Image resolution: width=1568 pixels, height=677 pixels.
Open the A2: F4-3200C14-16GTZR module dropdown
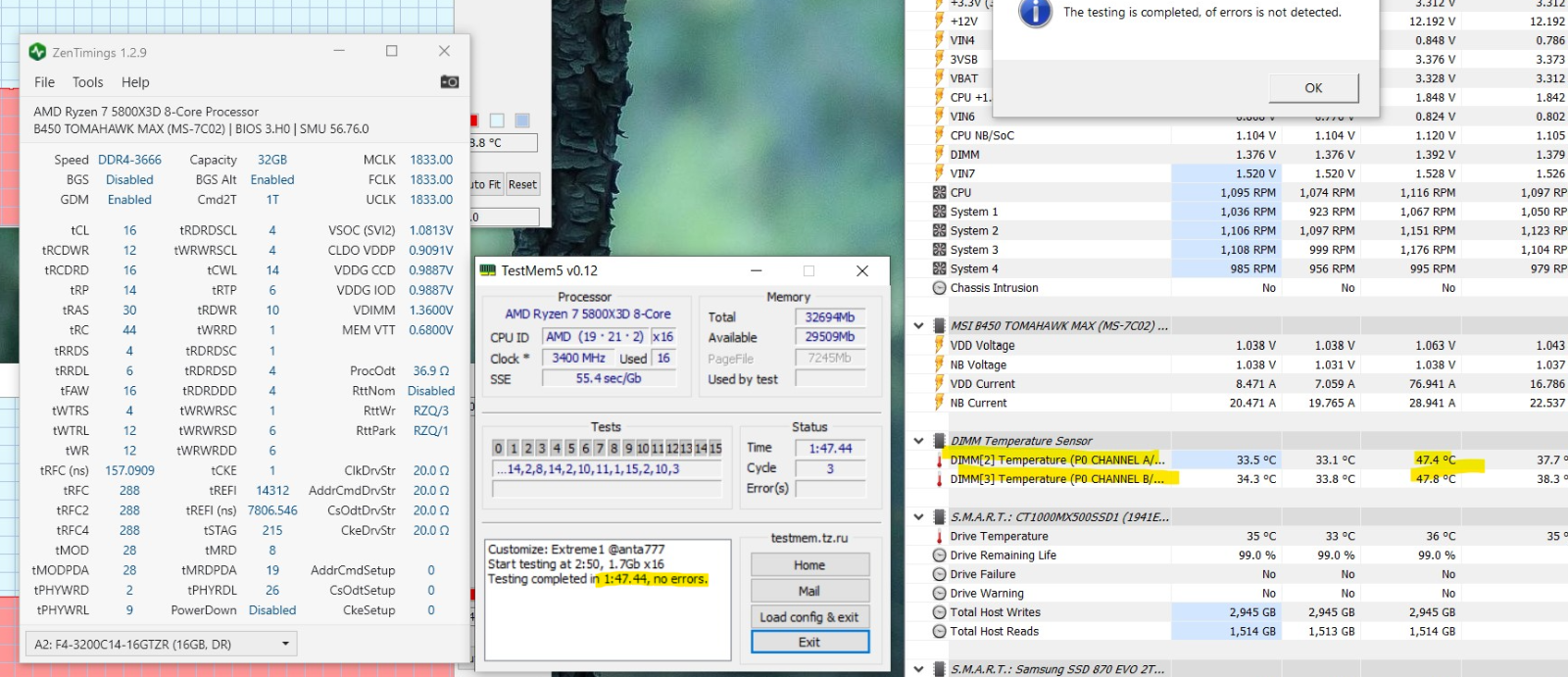click(162, 644)
